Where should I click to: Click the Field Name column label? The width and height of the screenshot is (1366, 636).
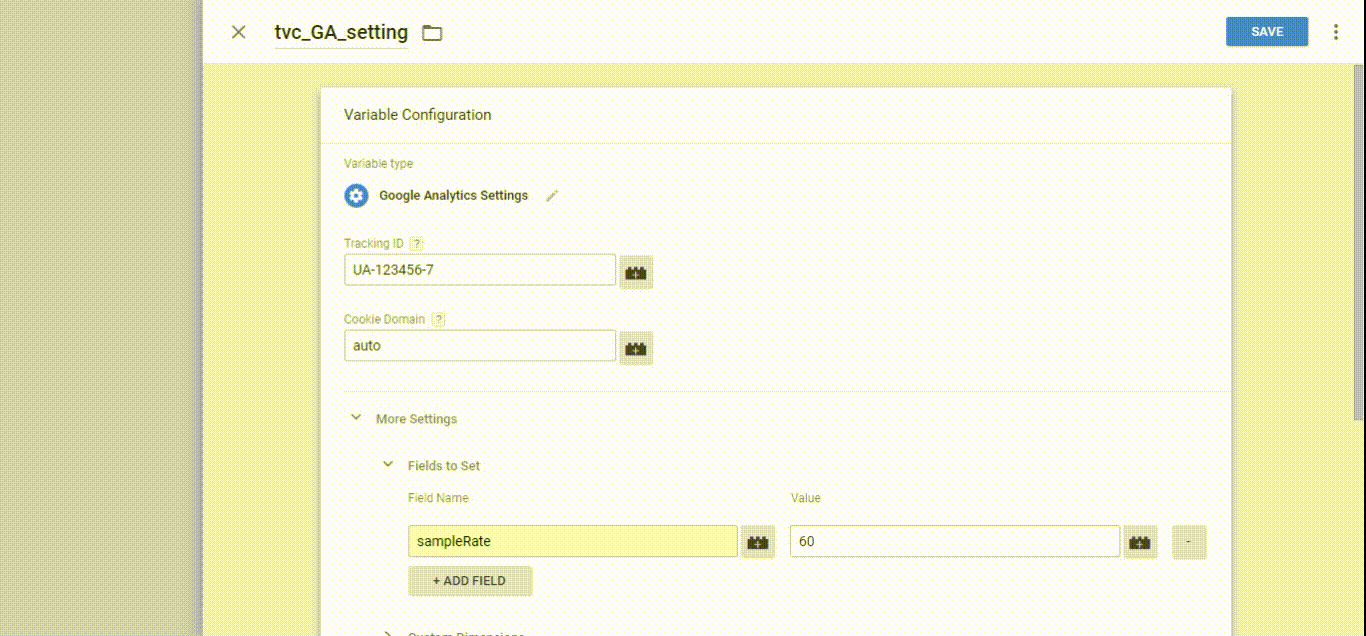coord(438,498)
